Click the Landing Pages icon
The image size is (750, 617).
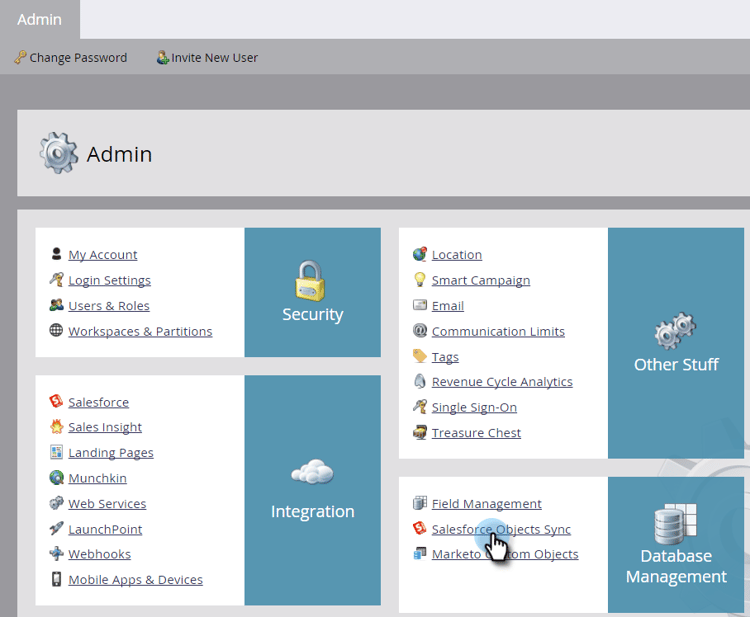coord(56,452)
